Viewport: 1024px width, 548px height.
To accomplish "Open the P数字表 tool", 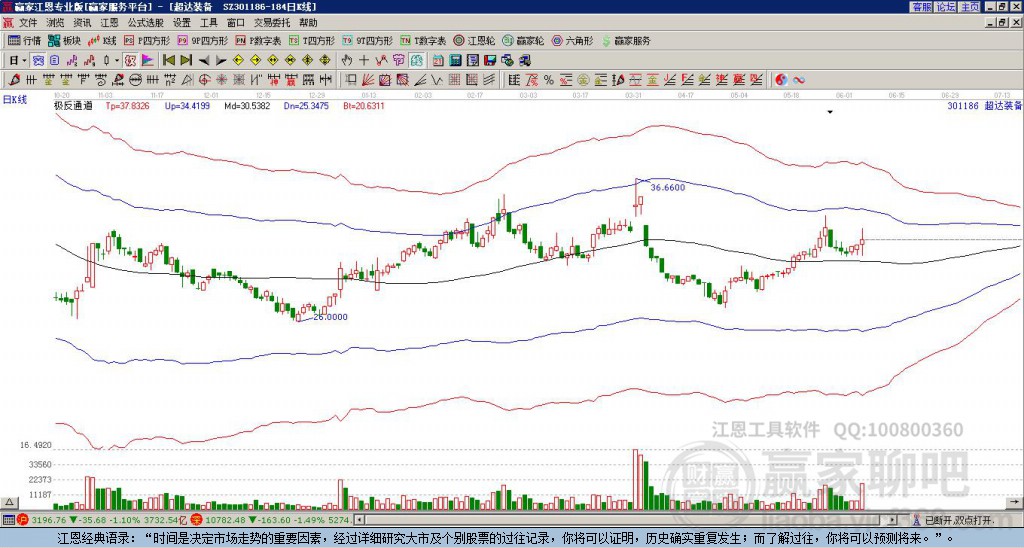I will (x=258, y=40).
